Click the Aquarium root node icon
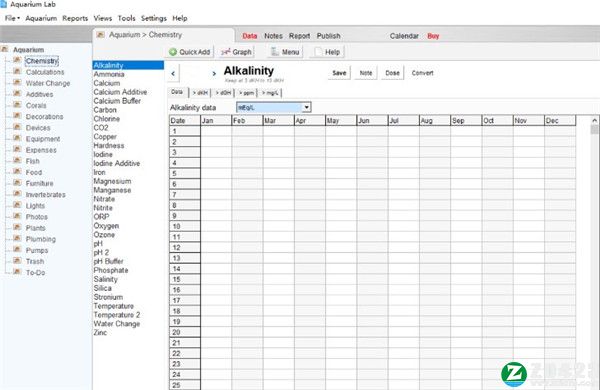This screenshot has height=390, width=600. (5, 49)
